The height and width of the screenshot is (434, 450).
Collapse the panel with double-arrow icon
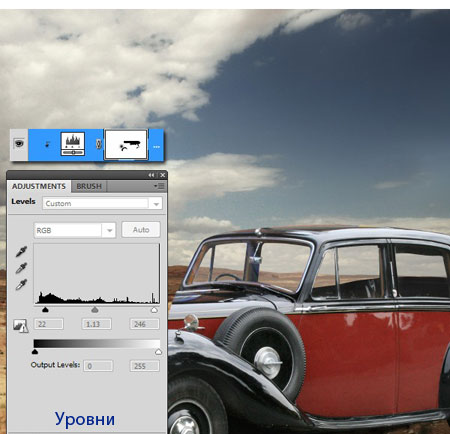151,175
